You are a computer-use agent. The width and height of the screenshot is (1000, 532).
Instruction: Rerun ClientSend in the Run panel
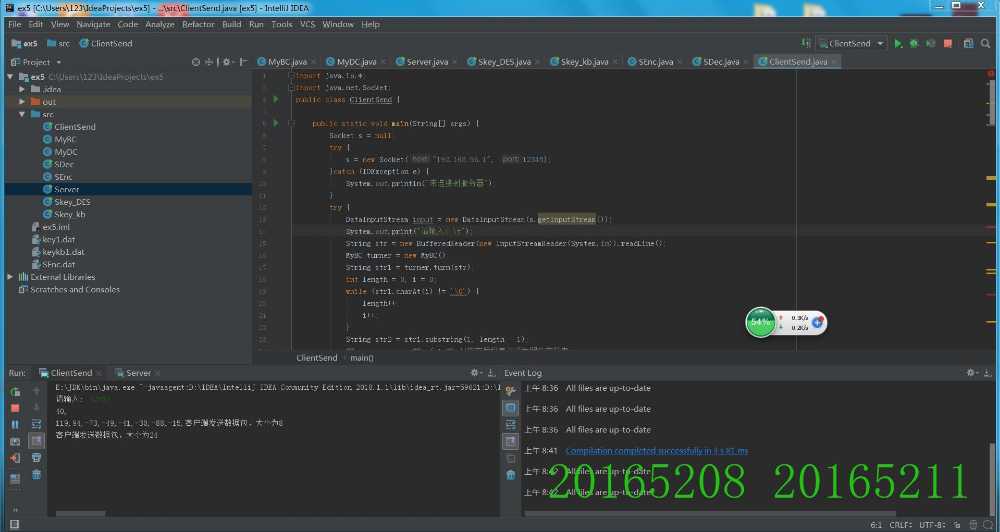15,392
